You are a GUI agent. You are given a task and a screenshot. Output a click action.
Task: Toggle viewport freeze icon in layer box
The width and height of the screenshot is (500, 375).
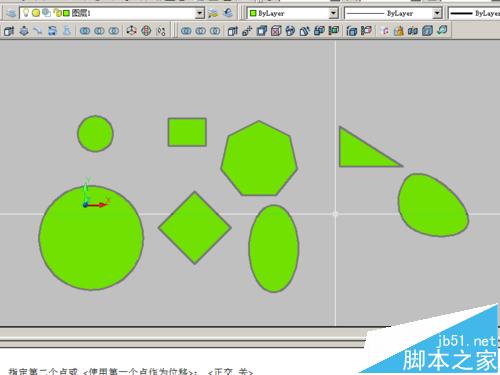click(46, 13)
